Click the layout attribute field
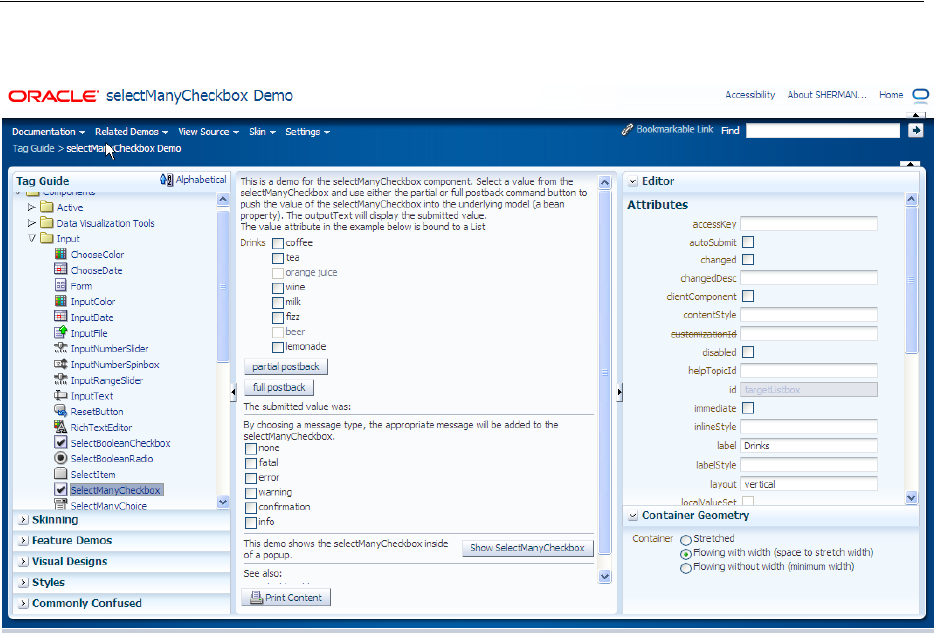Image resolution: width=934 pixels, height=633 pixels. pos(809,484)
